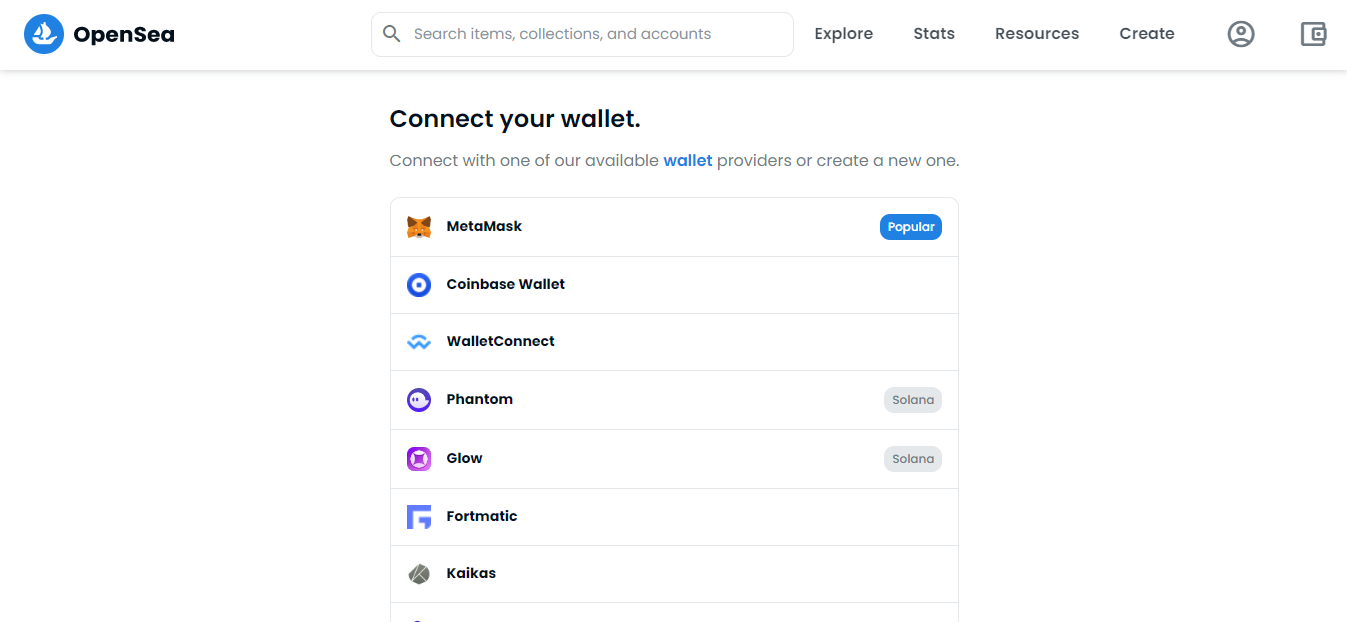The width and height of the screenshot is (1347, 622).
Task: Select the WalletConnect provider label
Action: point(500,341)
